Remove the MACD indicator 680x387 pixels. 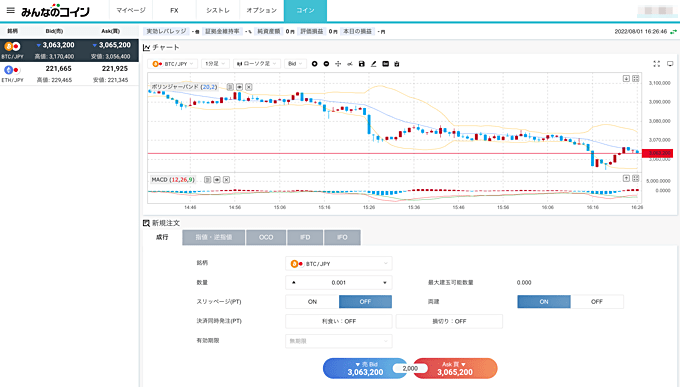(226, 180)
